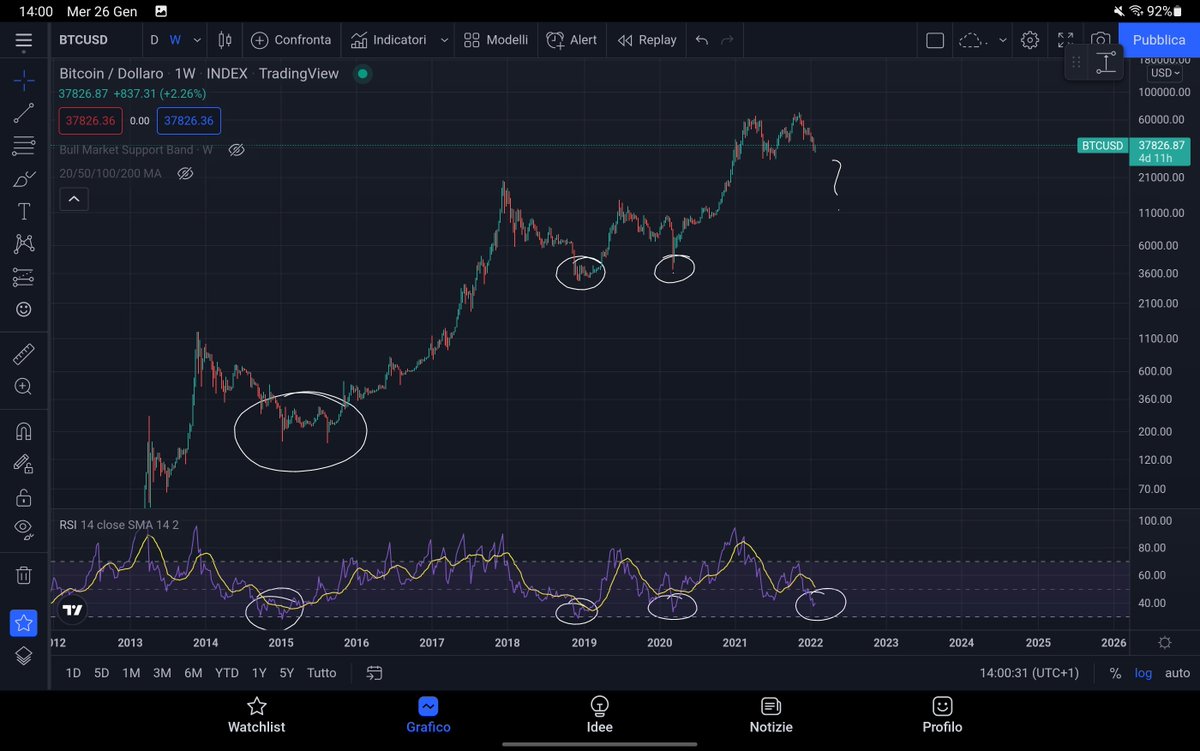Toggle log scale mode
The width and height of the screenshot is (1200, 751).
[x=1143, y=673]
